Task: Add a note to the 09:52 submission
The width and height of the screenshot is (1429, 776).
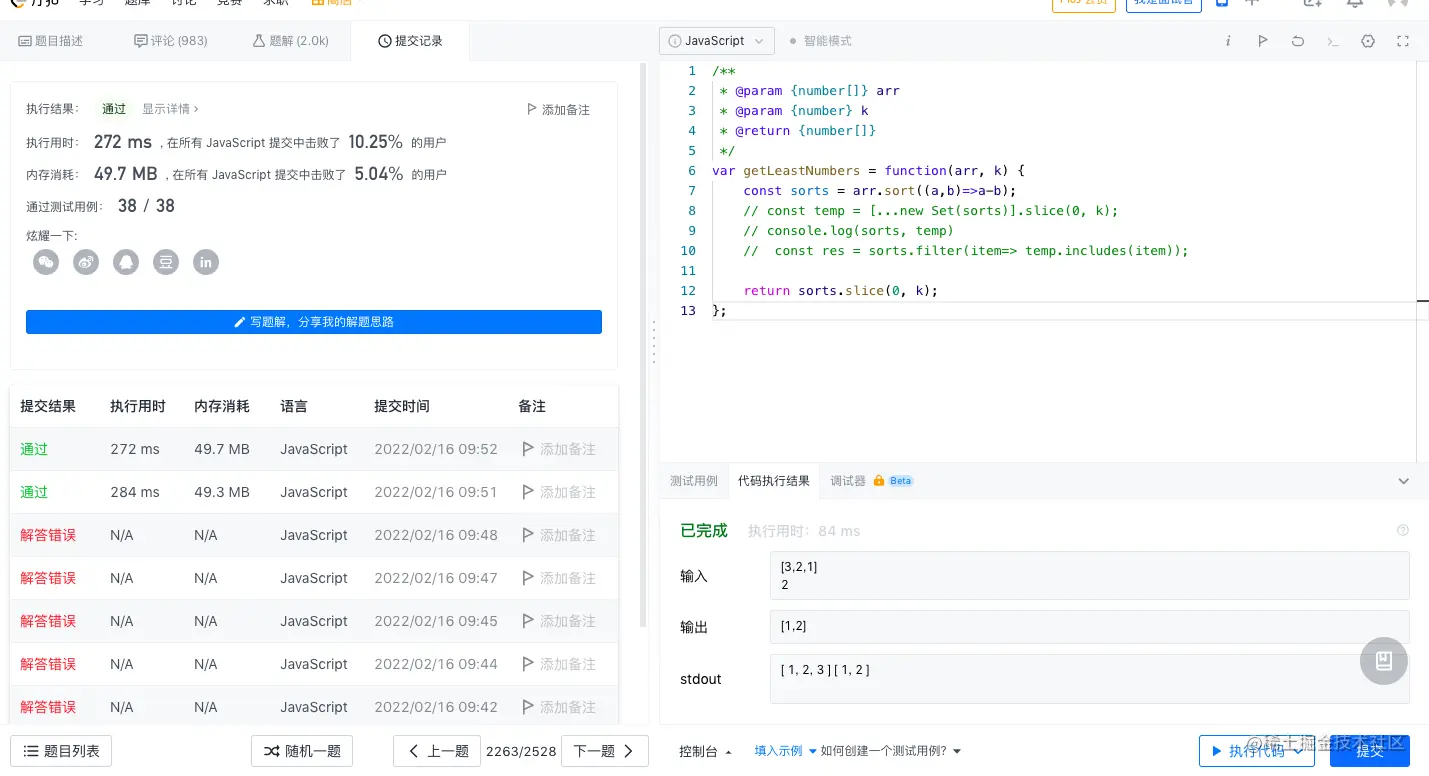Action: [x=558, y=449]
